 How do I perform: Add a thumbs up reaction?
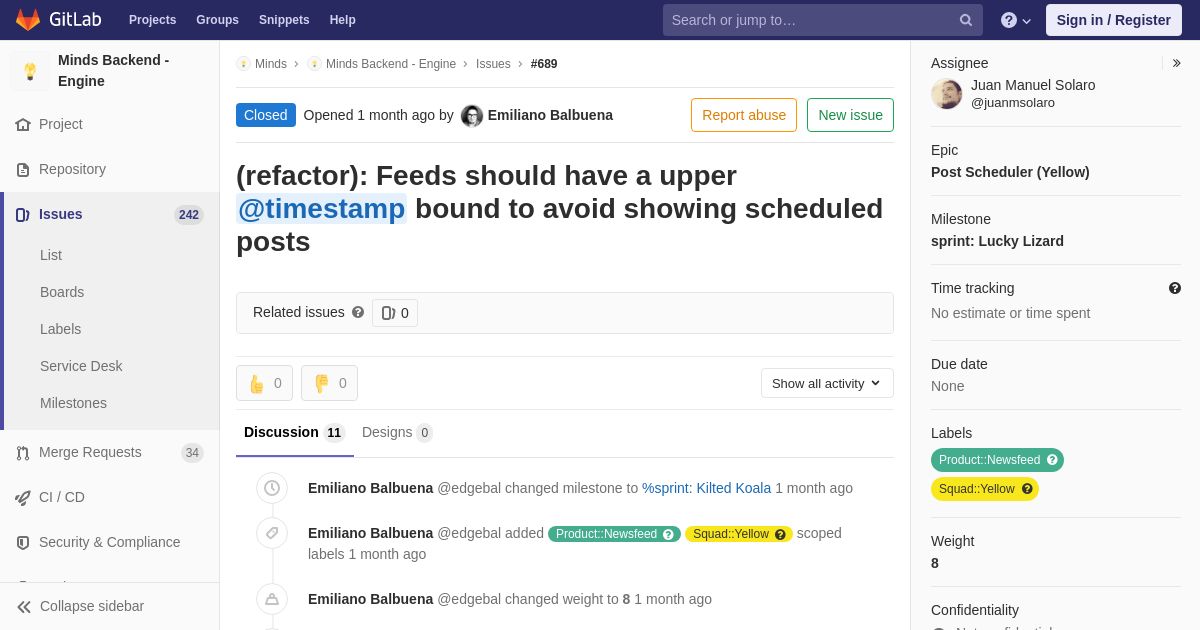pos(264,383)
